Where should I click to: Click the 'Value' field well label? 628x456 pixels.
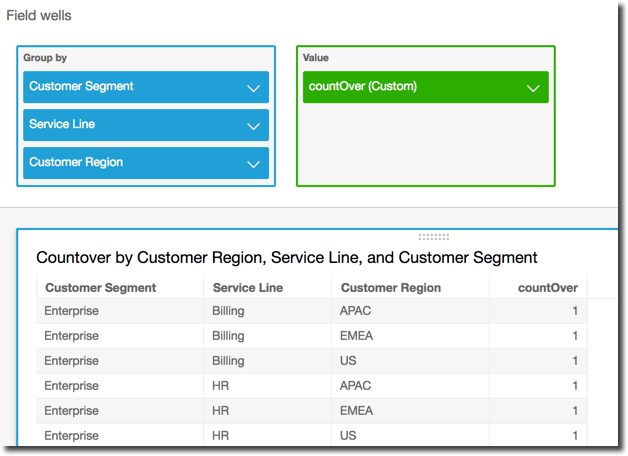pyautogui.click(x=316, y=58)
